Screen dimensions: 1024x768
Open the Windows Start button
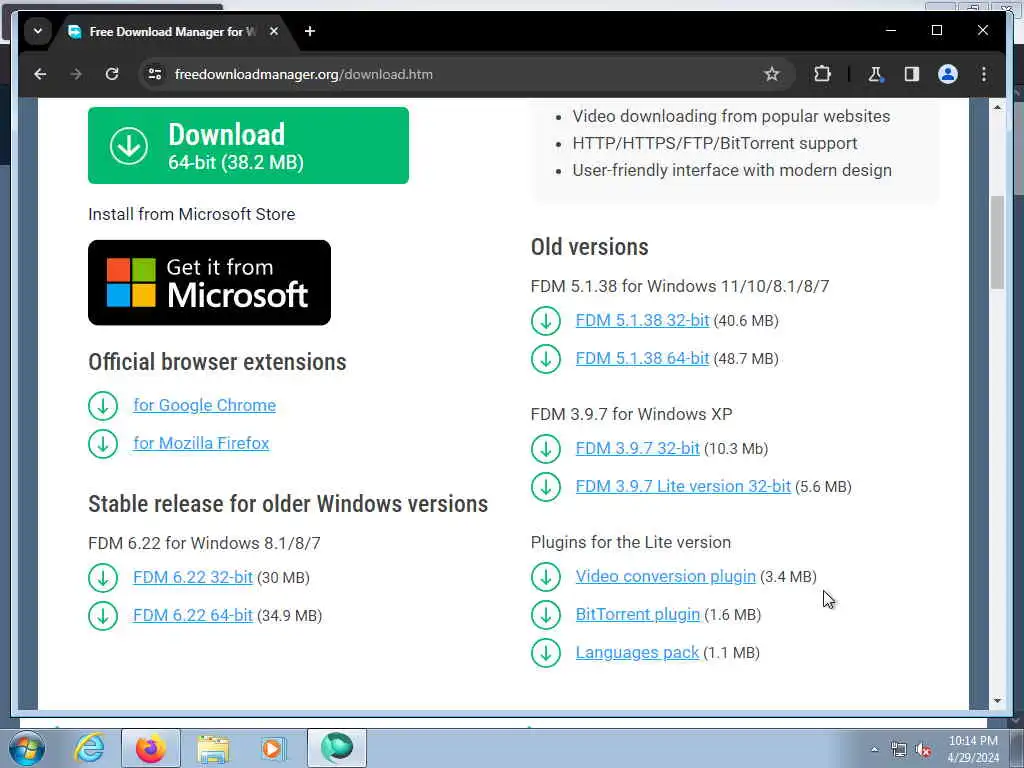pyautogui.click(x=26, y=748)
